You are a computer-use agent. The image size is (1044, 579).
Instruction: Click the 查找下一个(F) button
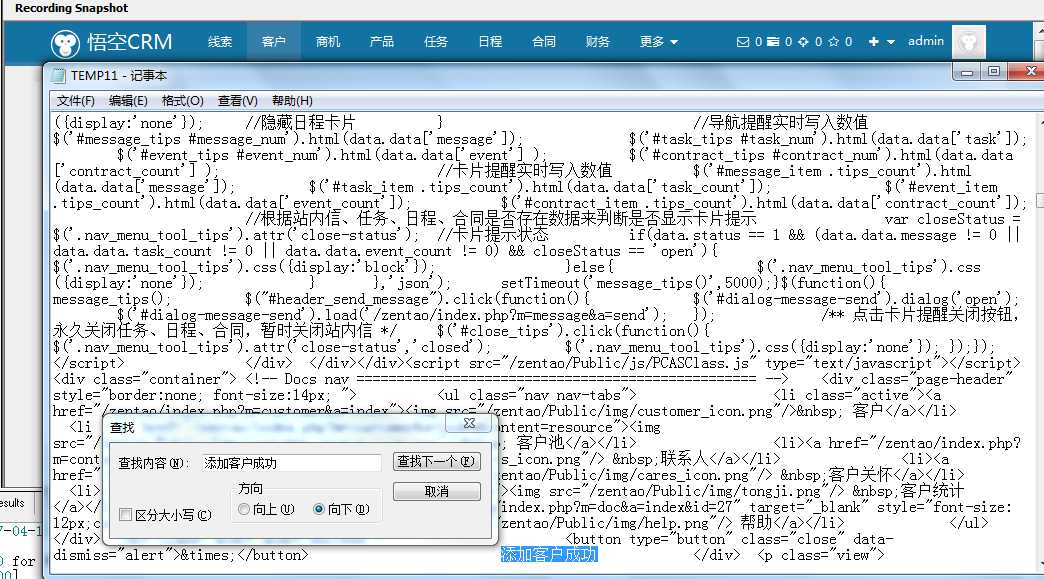point(436,461)
